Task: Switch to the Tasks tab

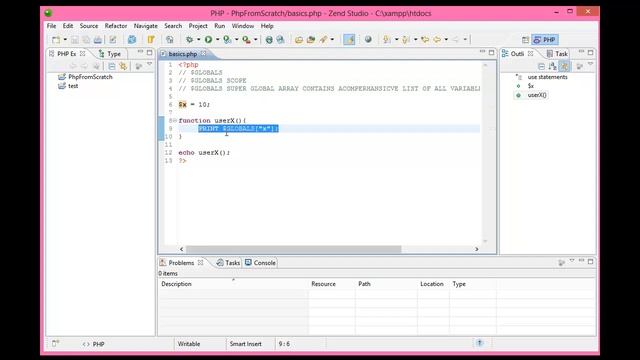Action: [x=228, y=263]
